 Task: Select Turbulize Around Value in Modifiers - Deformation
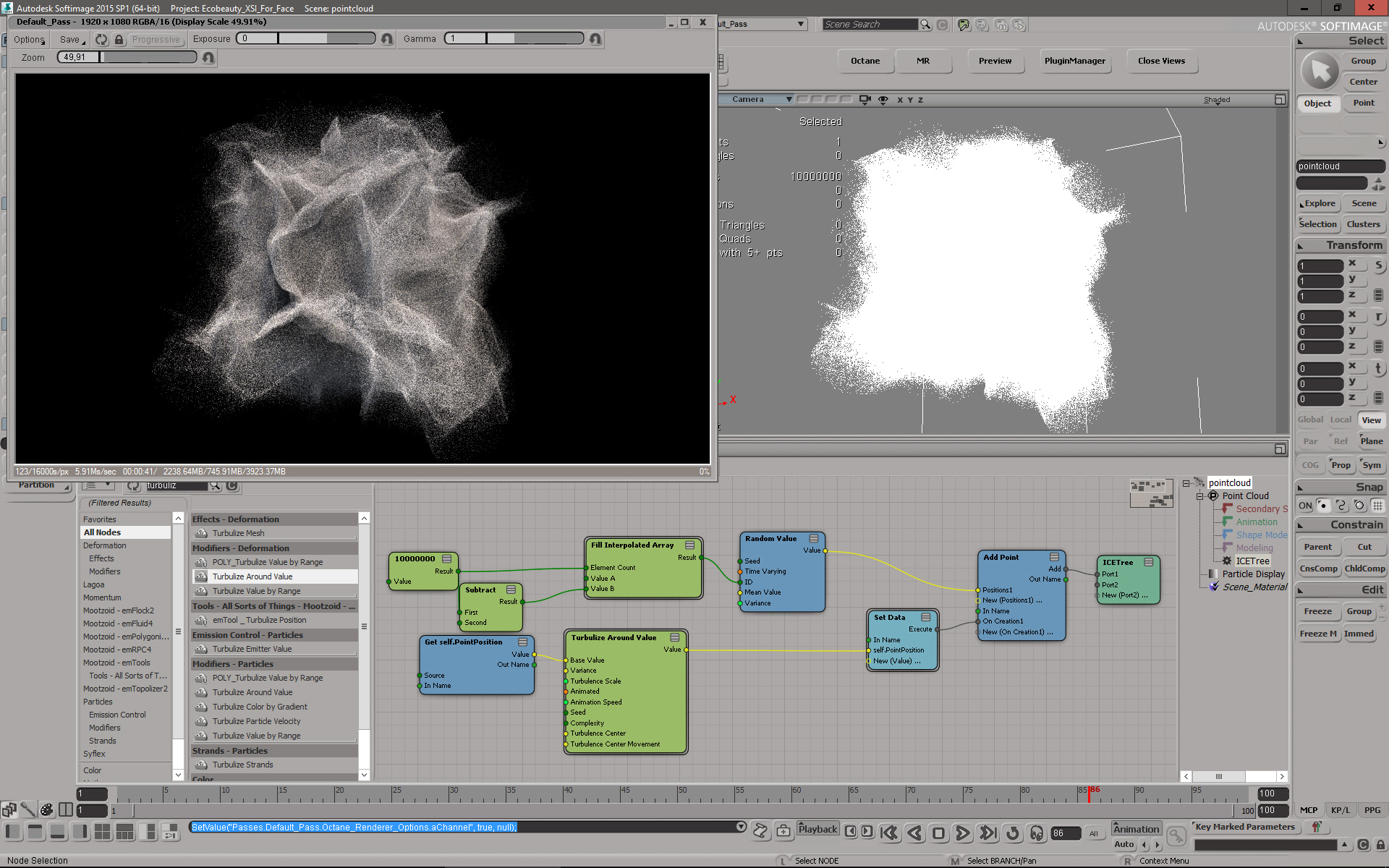click(x=252, y=576)
